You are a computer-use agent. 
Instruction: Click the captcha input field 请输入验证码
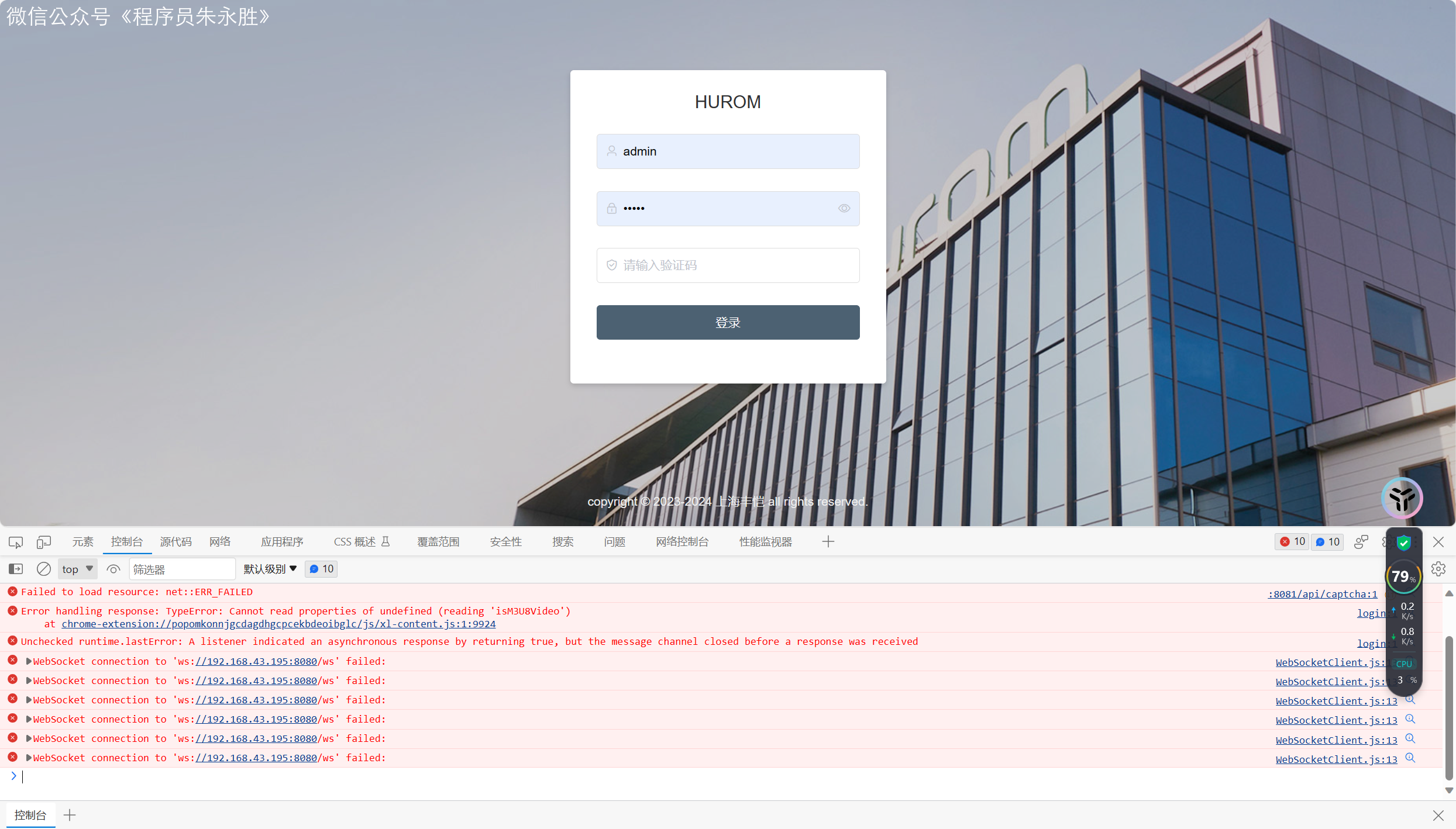[x=727, y=265]
